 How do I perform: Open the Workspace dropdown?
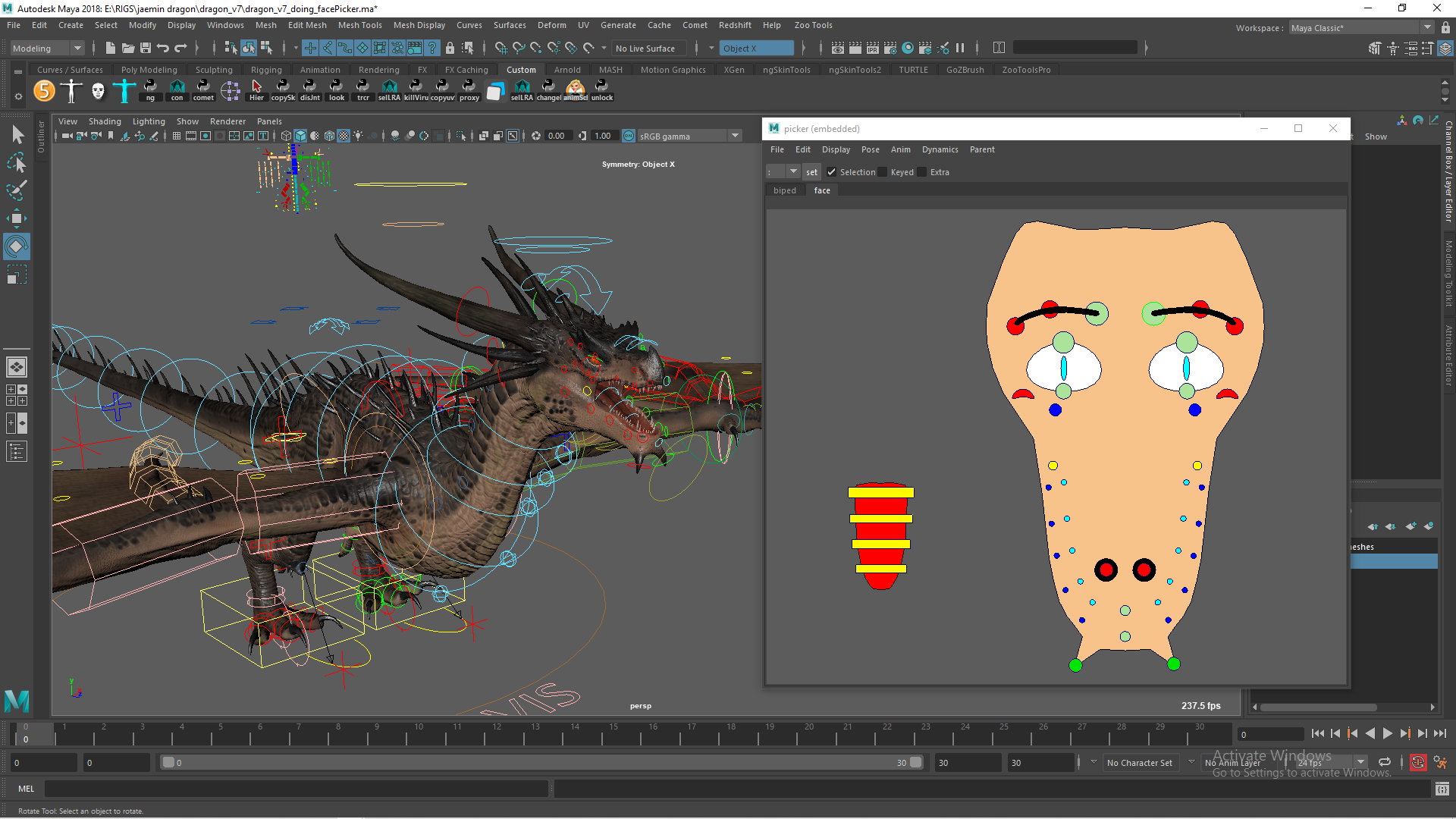(x=1426, y=27)
